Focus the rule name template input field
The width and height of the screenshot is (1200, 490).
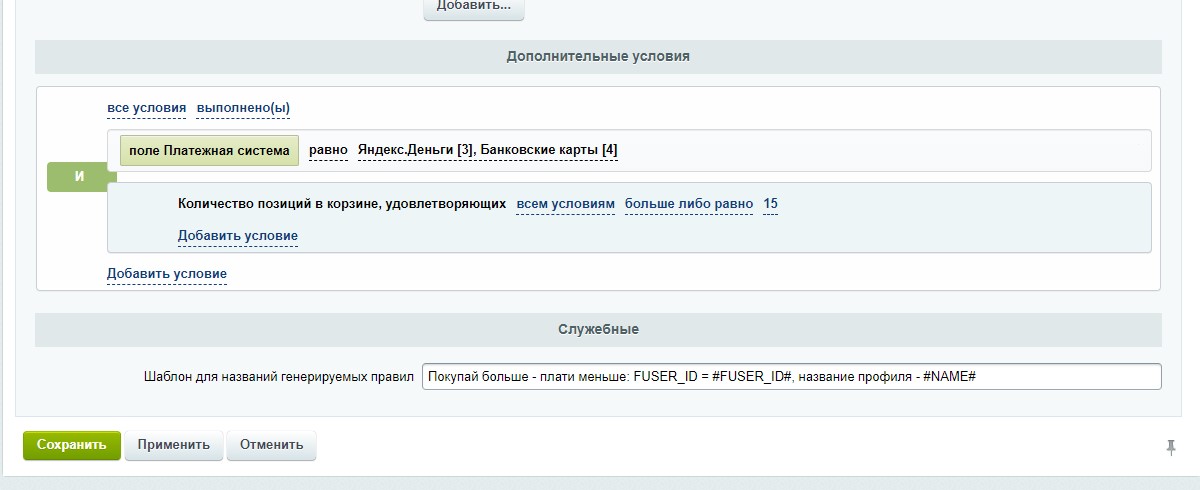pyautogui.click(x=791, y=376)
